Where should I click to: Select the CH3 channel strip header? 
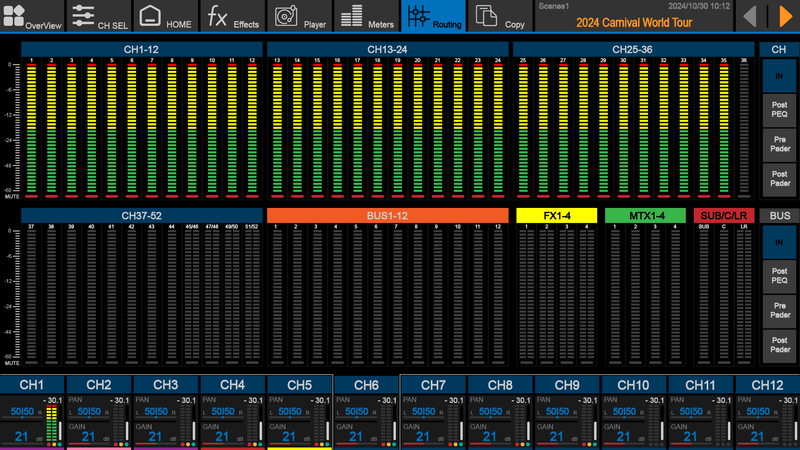tap(165, 385)
